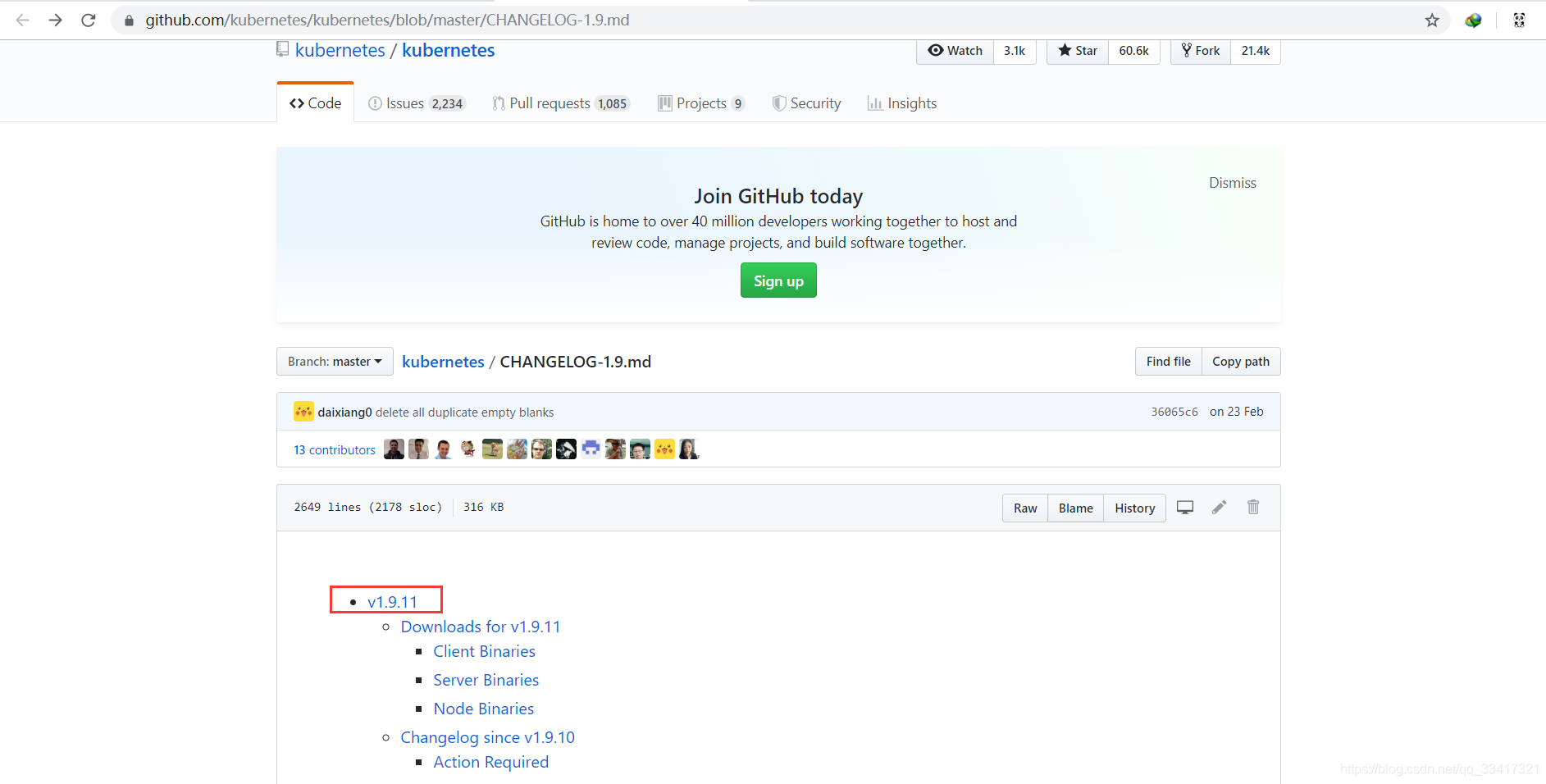Open the colorful browser extension icon
This screenshot has width=1546, height=784.
click(1473, 21)
